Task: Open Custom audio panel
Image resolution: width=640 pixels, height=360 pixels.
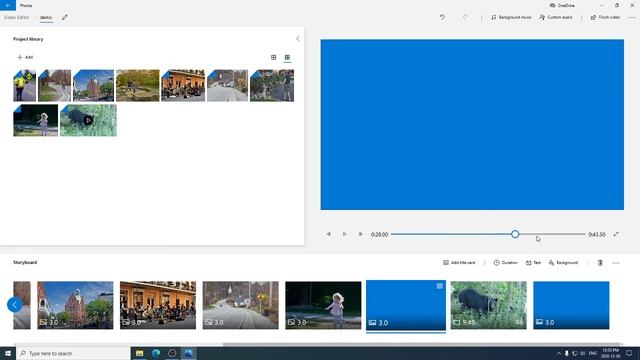Action: (556, 18)
